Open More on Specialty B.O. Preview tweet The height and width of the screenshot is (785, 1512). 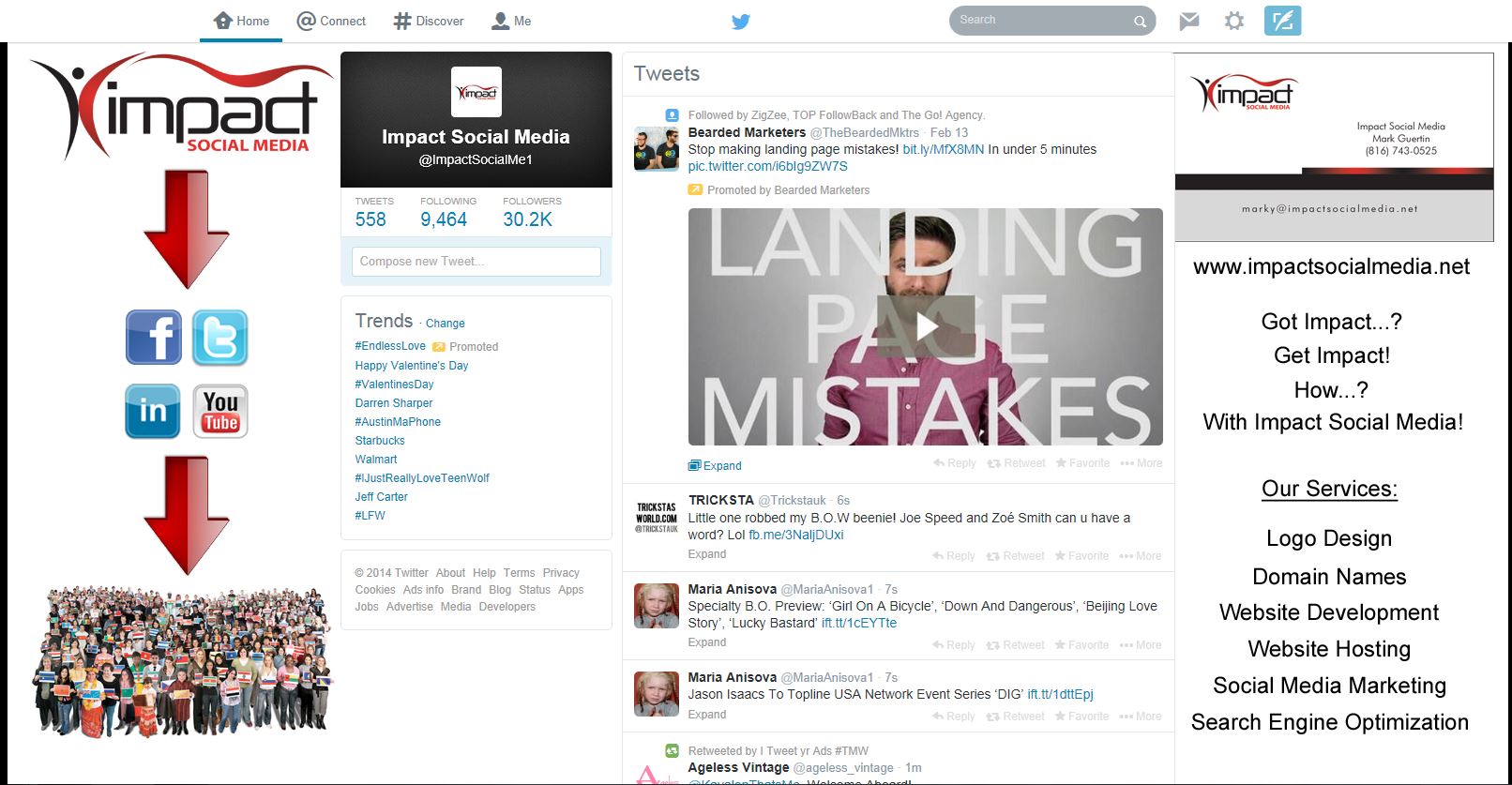point(1141,645)
